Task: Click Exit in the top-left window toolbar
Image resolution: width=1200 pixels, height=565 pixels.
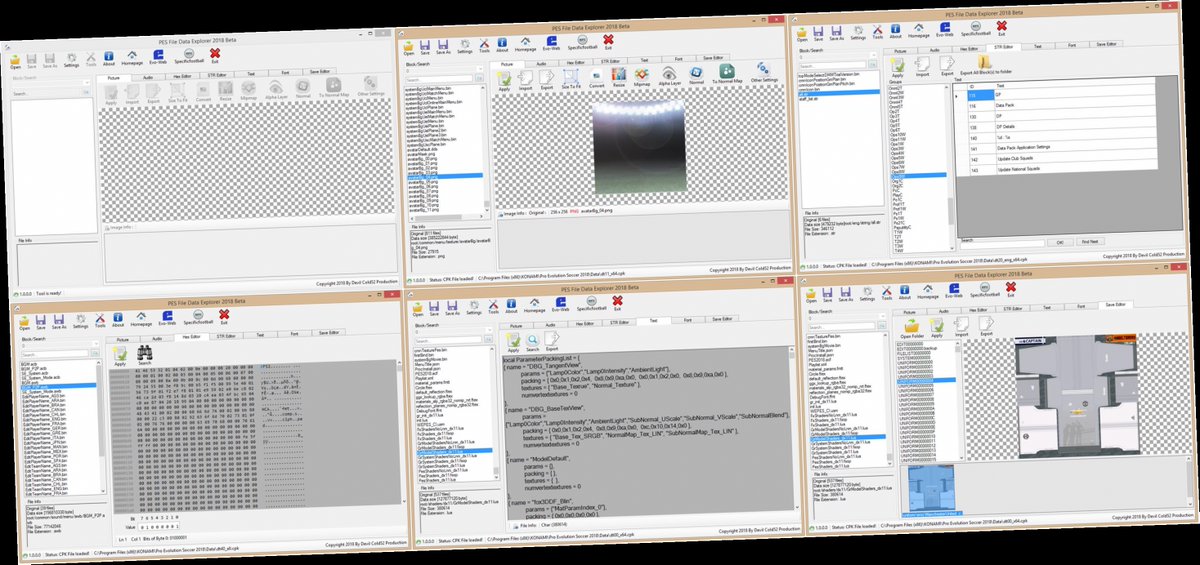Action: [214, 55]
